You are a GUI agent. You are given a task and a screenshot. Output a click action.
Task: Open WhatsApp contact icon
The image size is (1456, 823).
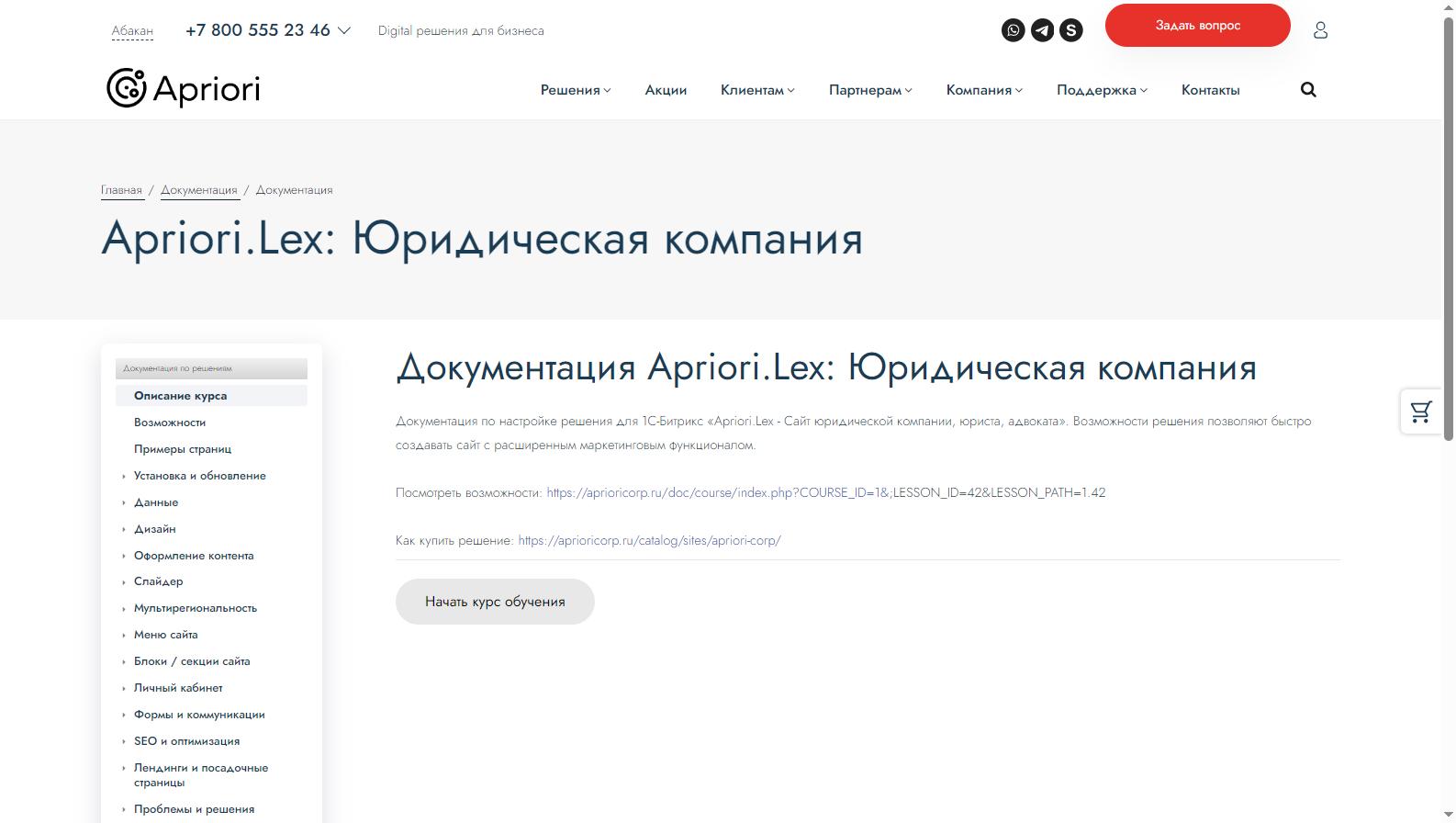coord(1014,30)
